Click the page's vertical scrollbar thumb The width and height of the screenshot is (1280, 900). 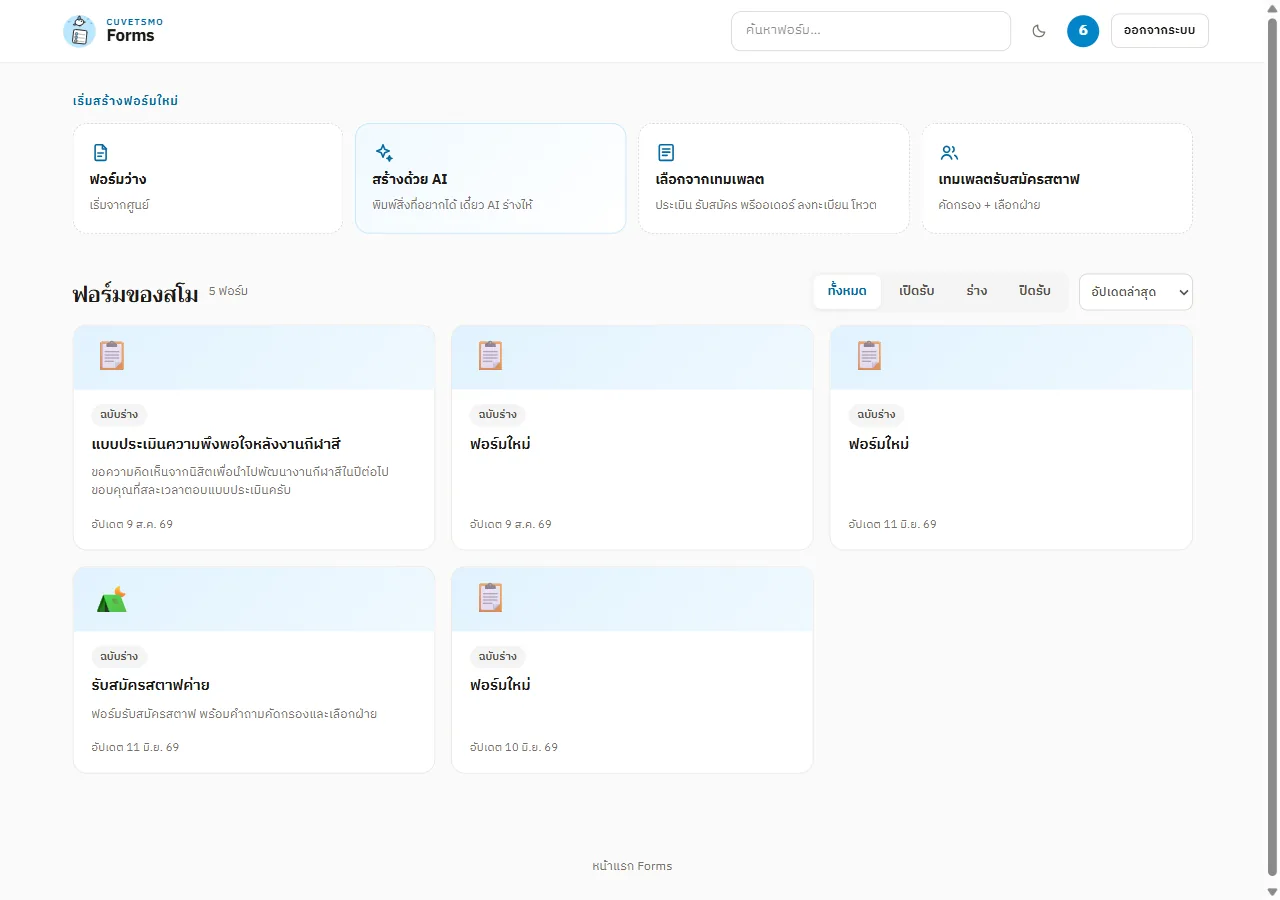coord(1272,445)
